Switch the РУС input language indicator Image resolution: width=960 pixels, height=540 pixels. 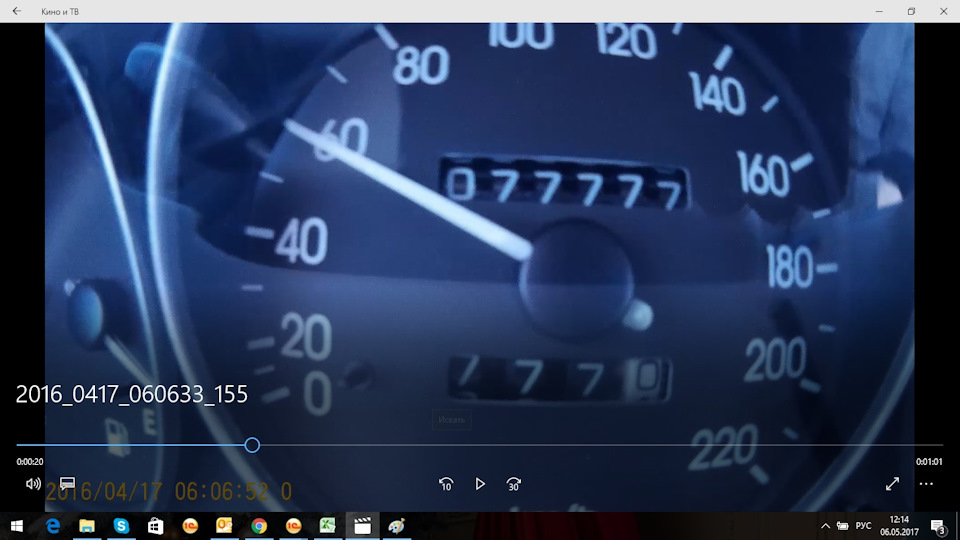863,526
